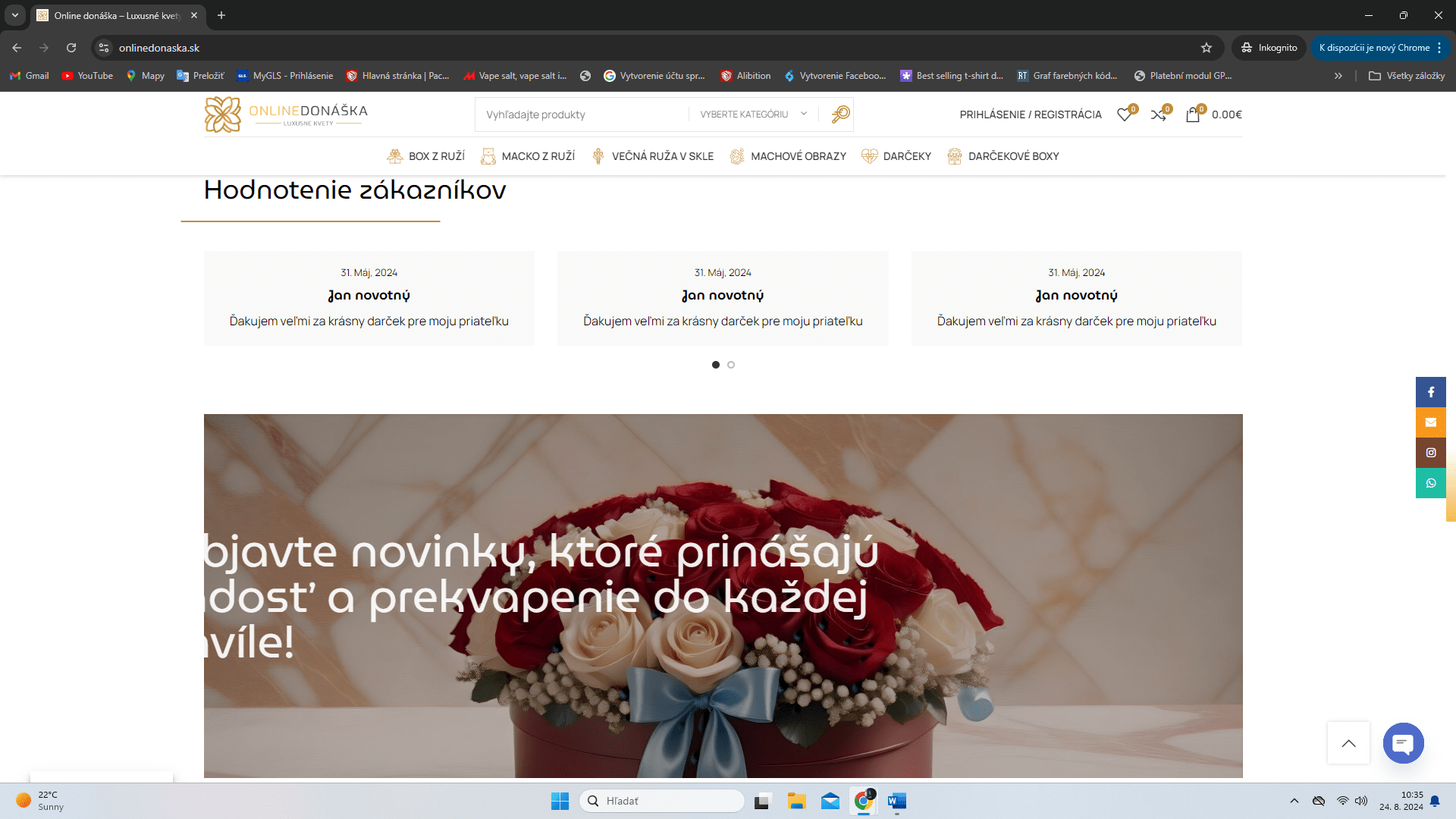Open Darčekové boxy menu item
The image size is (1456, 819).
(1003, 156)
